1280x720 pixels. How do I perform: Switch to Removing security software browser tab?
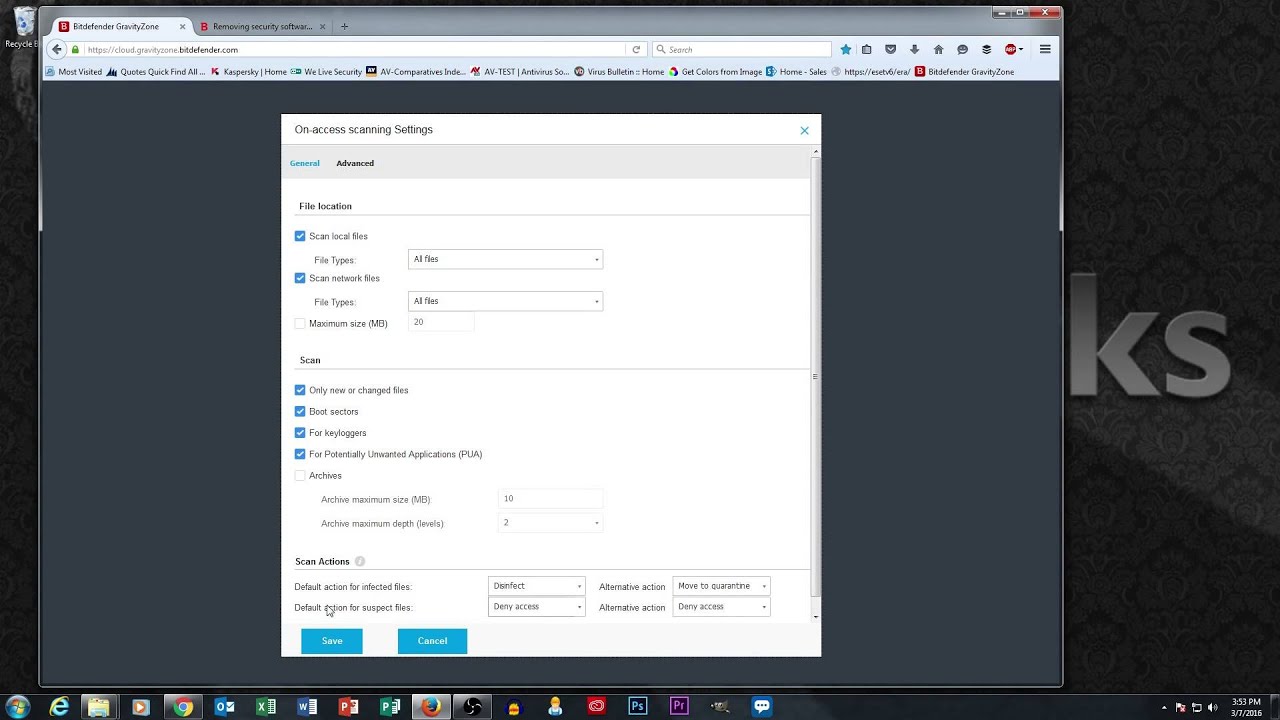tap(261, 27)
